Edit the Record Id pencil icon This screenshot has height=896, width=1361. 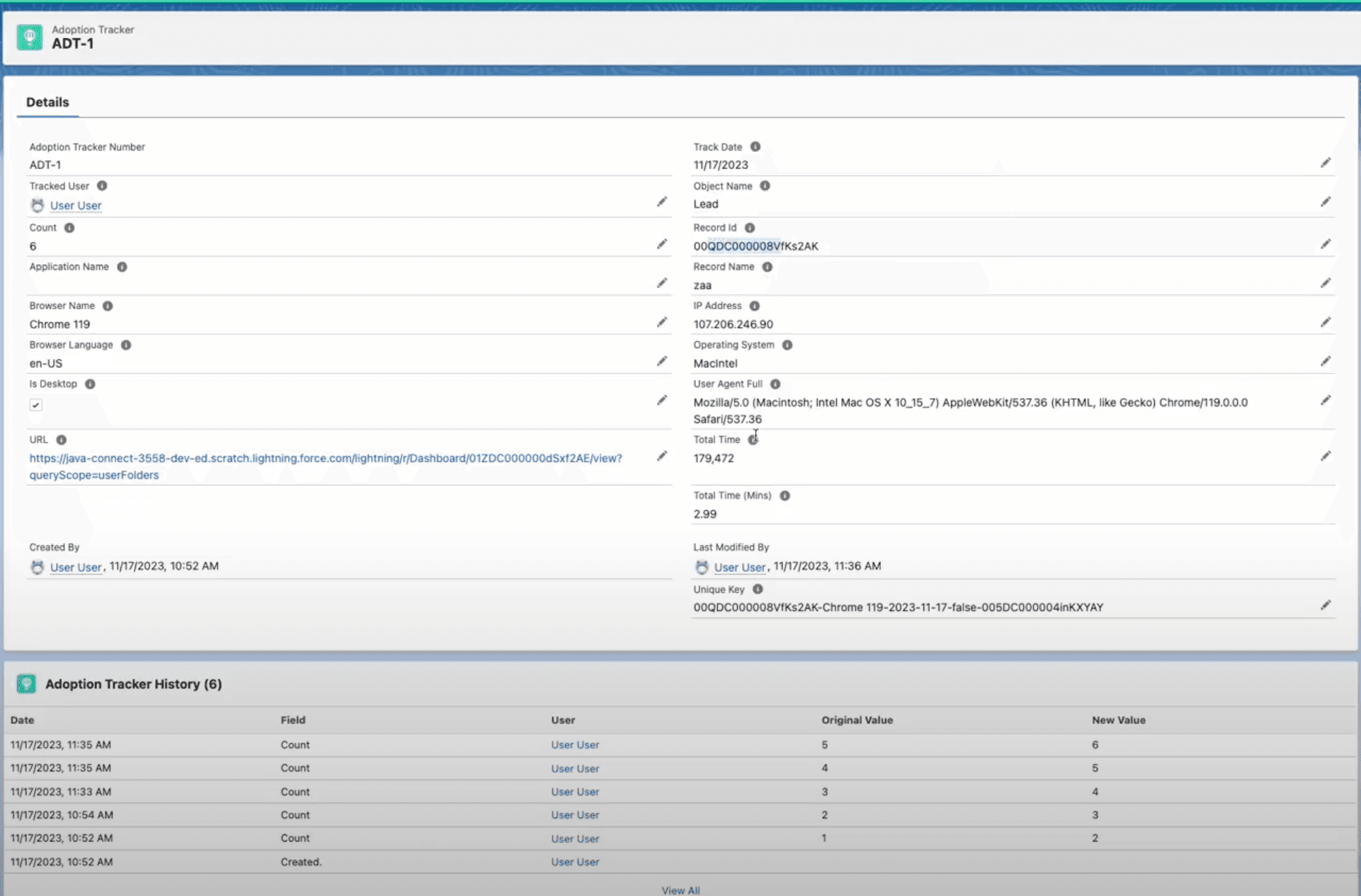coord(1325,244)
